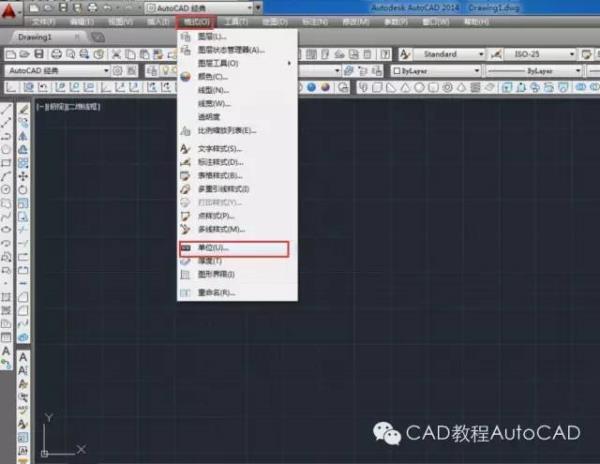The image size is (600, 464).
Task: Open the 文件(F) menu
Action: coord(44,22)
